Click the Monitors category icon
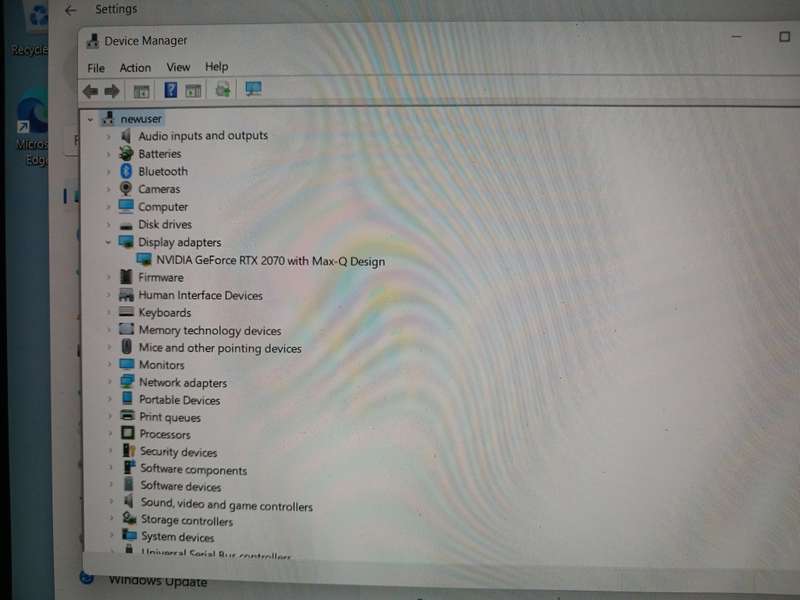800x600 pixels. (x=127, y=364)
